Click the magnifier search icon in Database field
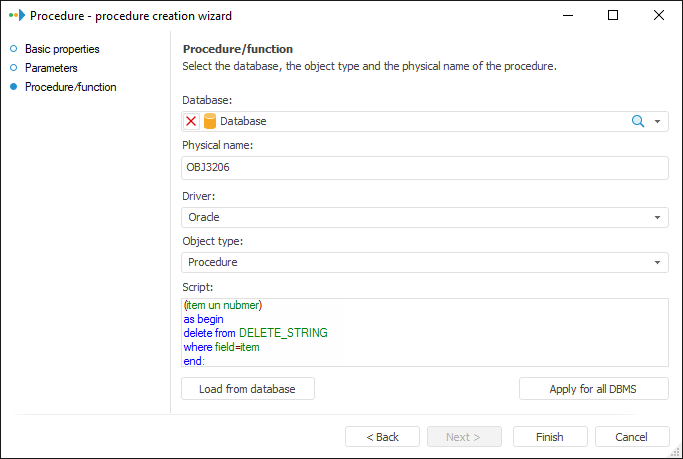The image size is (683, 459). (x=637, y=121)
